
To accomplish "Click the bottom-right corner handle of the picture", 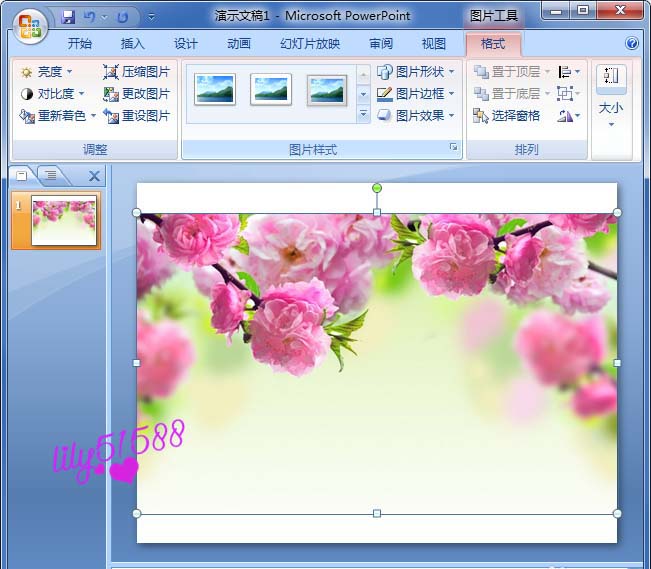I will tap(617, 514).
